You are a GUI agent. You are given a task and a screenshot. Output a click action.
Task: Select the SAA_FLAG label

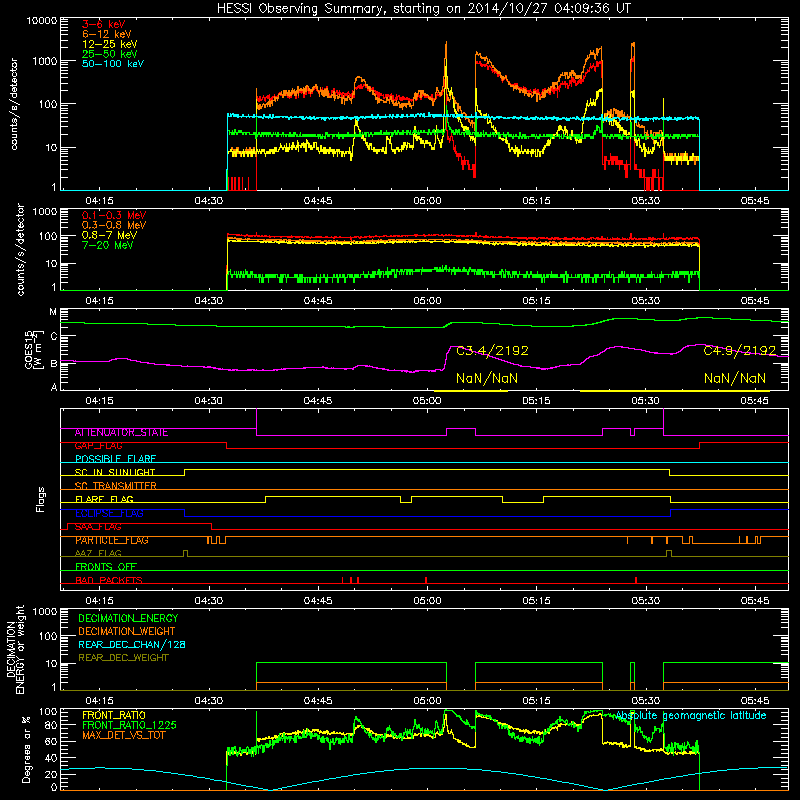click(x=98, y=527)
